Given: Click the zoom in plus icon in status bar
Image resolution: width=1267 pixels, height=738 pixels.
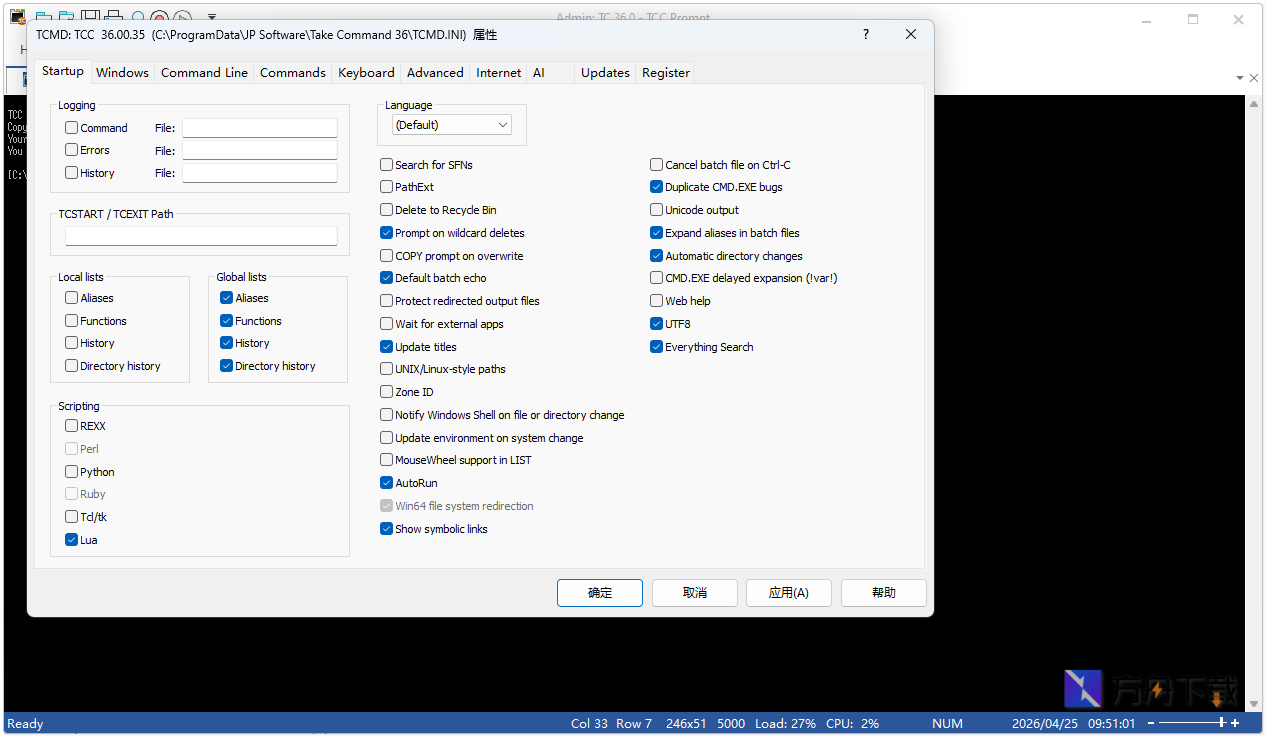Looking at the screenshot, I should click(1236, 723).
